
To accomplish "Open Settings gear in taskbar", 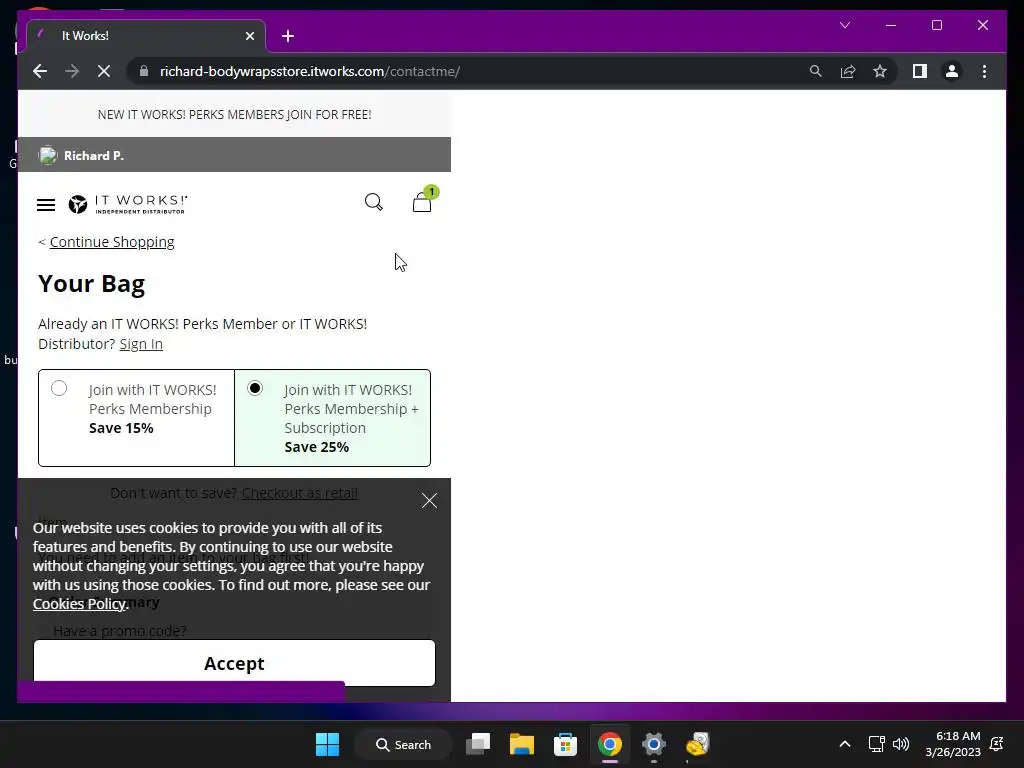I will click(653, 744).
